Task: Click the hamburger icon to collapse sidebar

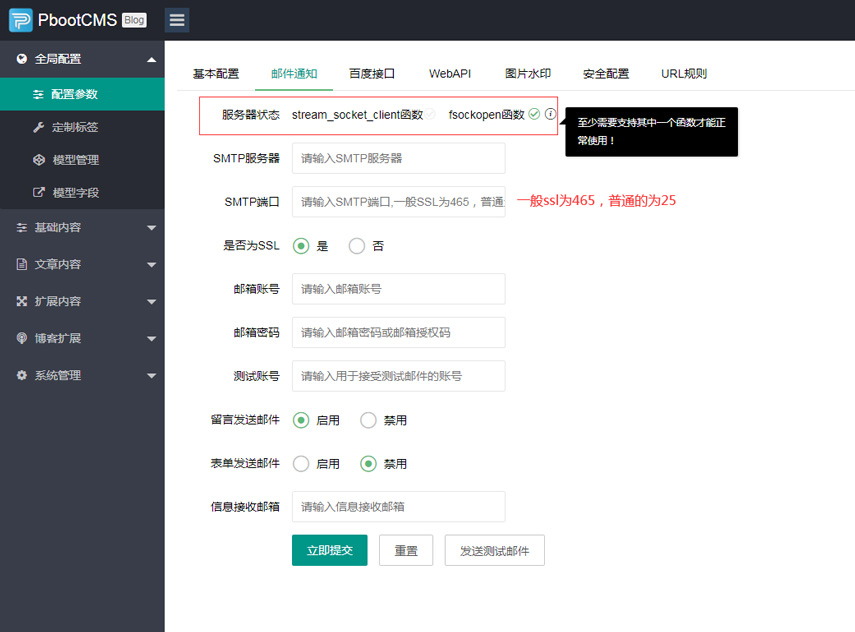Action: click(177, 20)
